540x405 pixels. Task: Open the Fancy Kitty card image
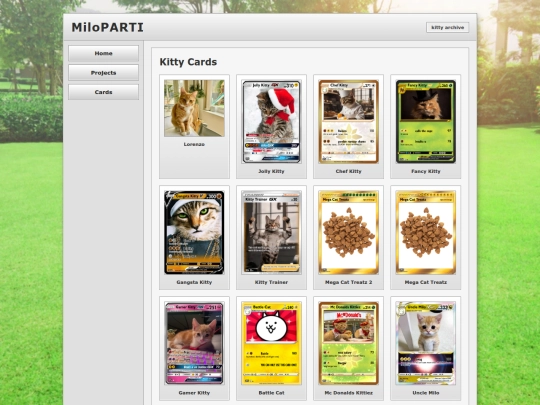click(x=426, y=122)
